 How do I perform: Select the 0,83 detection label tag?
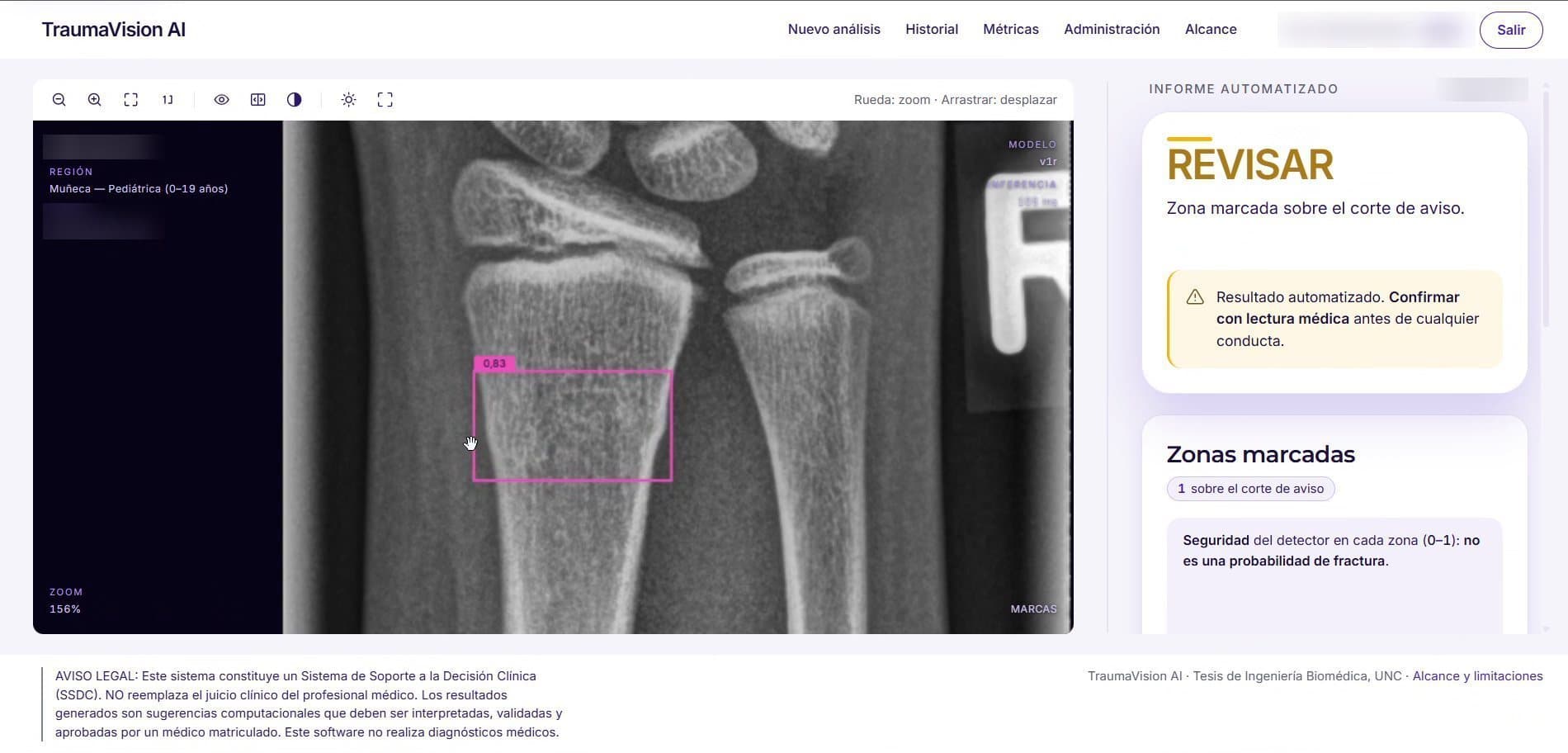pos(494,363)
